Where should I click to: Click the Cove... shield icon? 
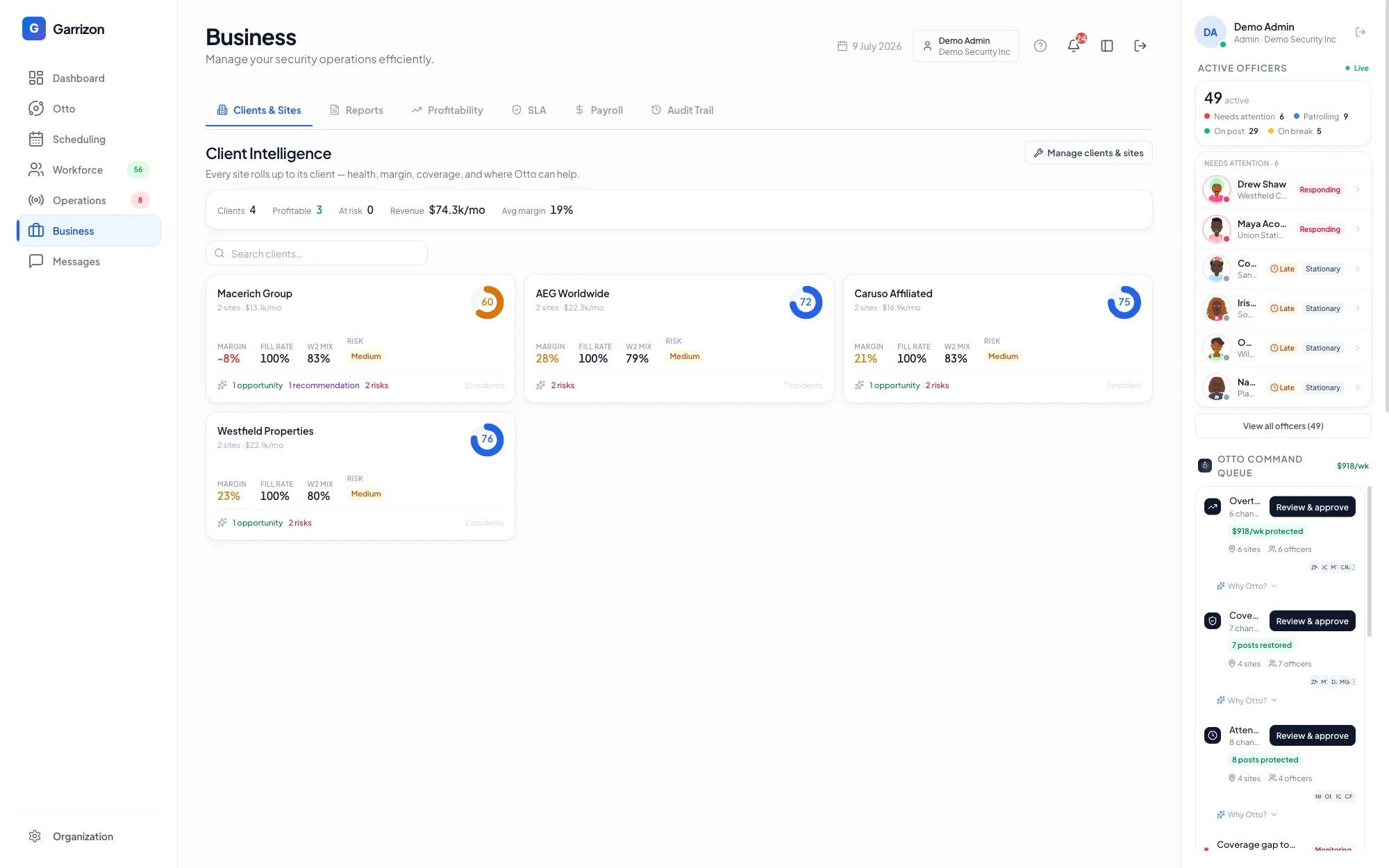(x=1213, y=621)
